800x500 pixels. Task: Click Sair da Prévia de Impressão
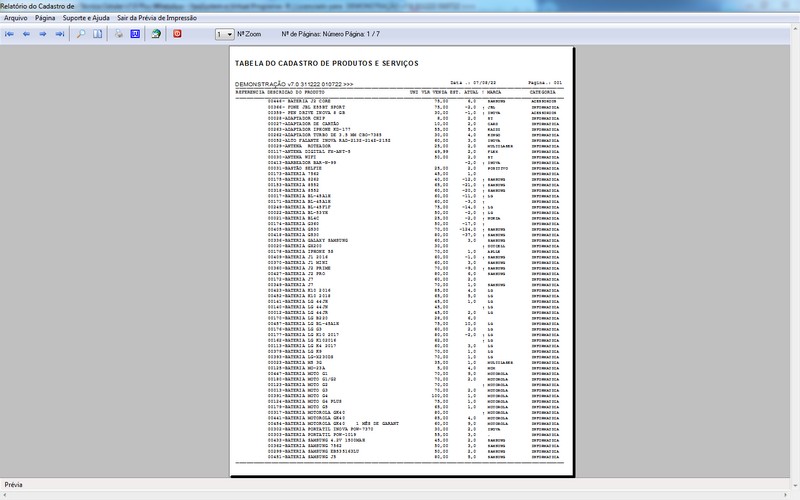[x=157, y=18]
